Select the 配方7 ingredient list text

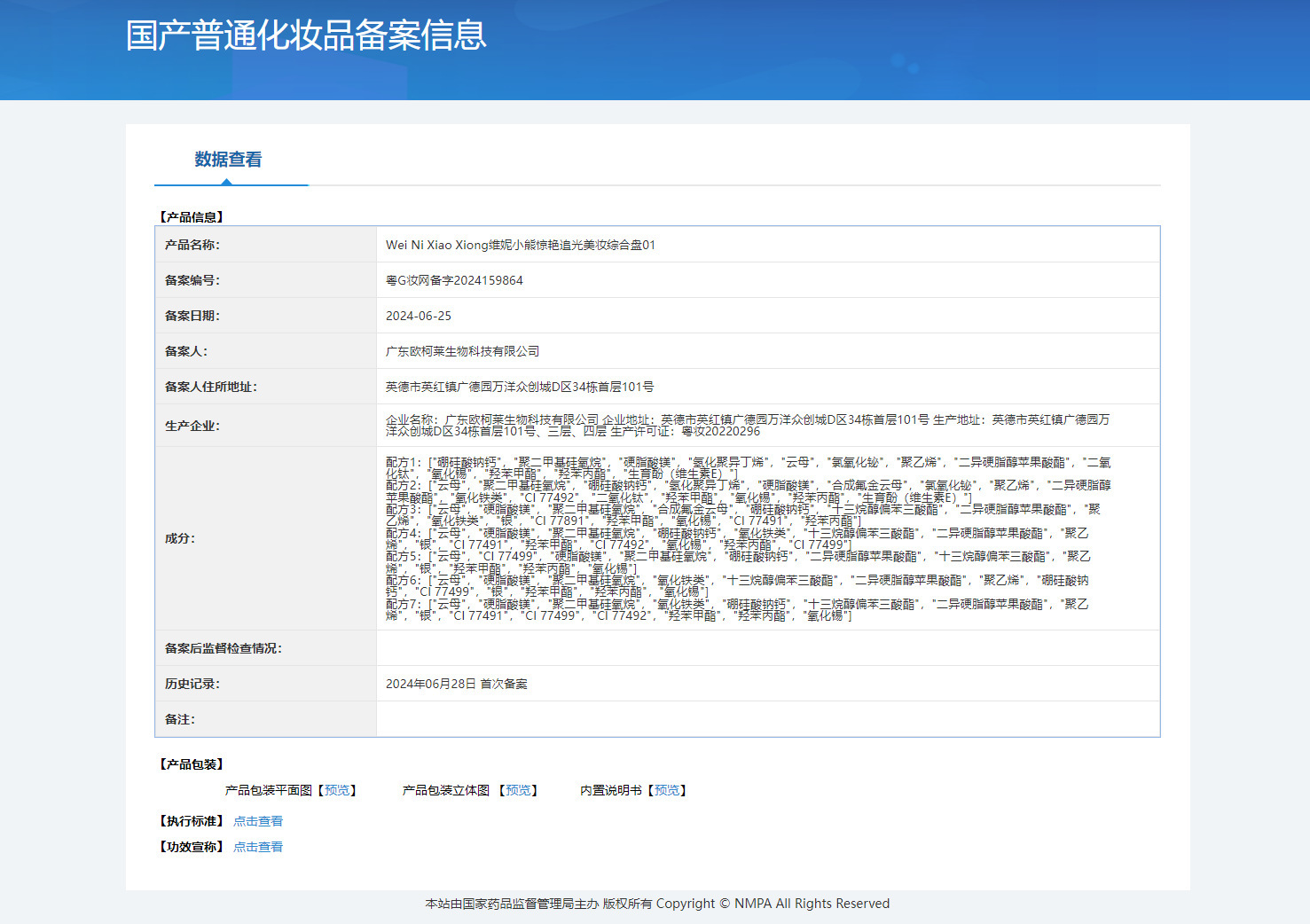tap(737, 609)
